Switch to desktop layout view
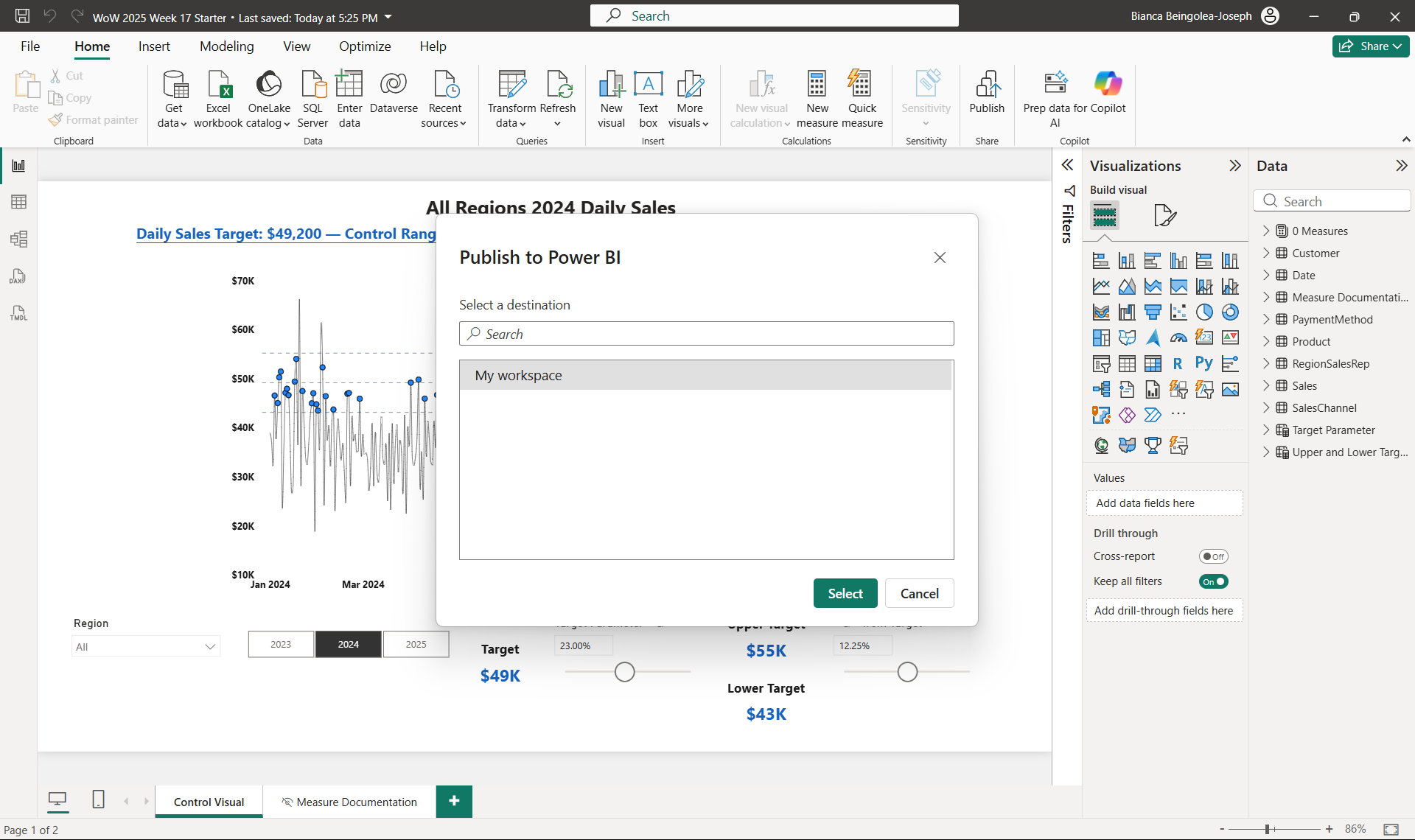1415x840 pixels. pos(57,799)
